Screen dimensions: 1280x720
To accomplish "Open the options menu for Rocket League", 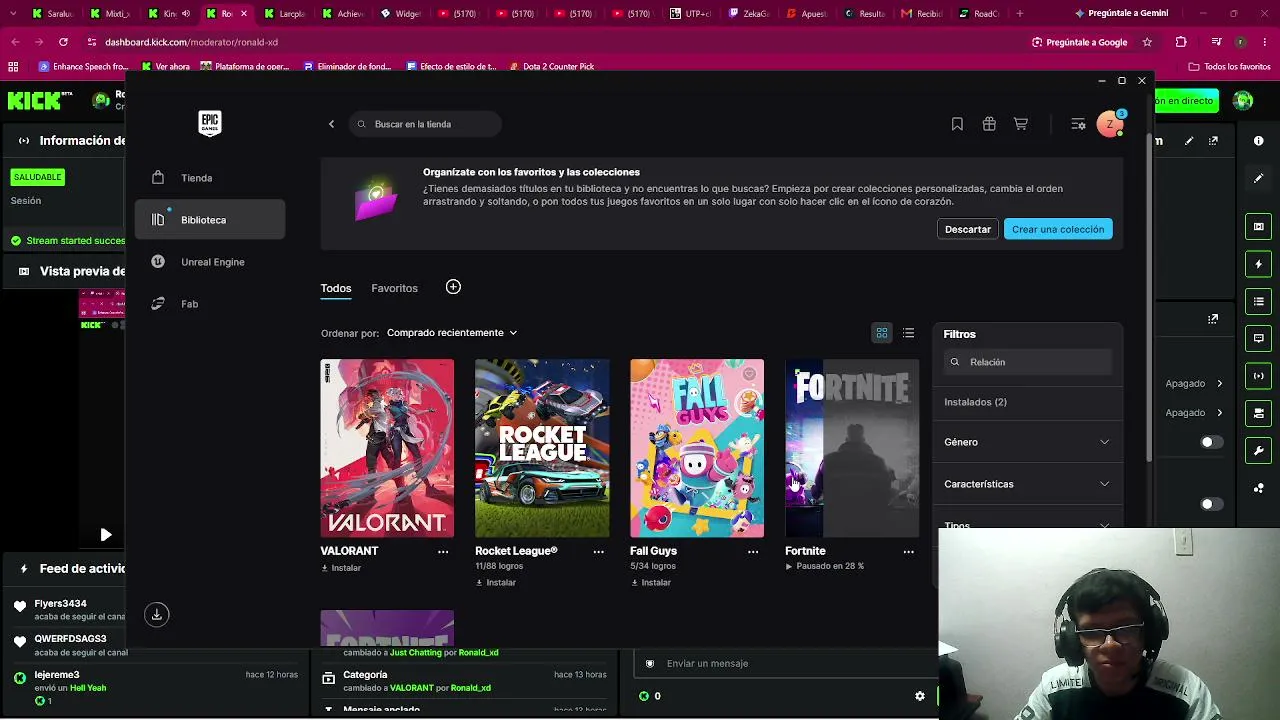I will pos(598,551).
